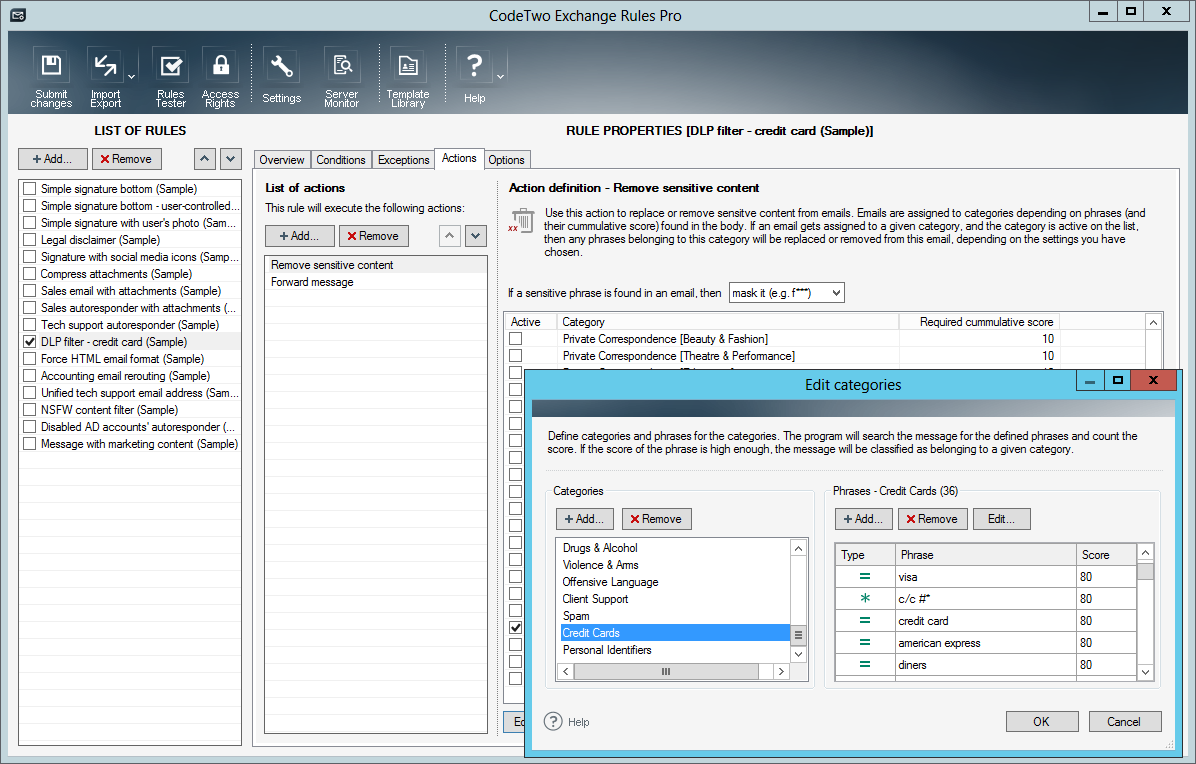Select the equals icon for diners phrase
Screen dimensions: 1196x764
(x=865, y=665)
